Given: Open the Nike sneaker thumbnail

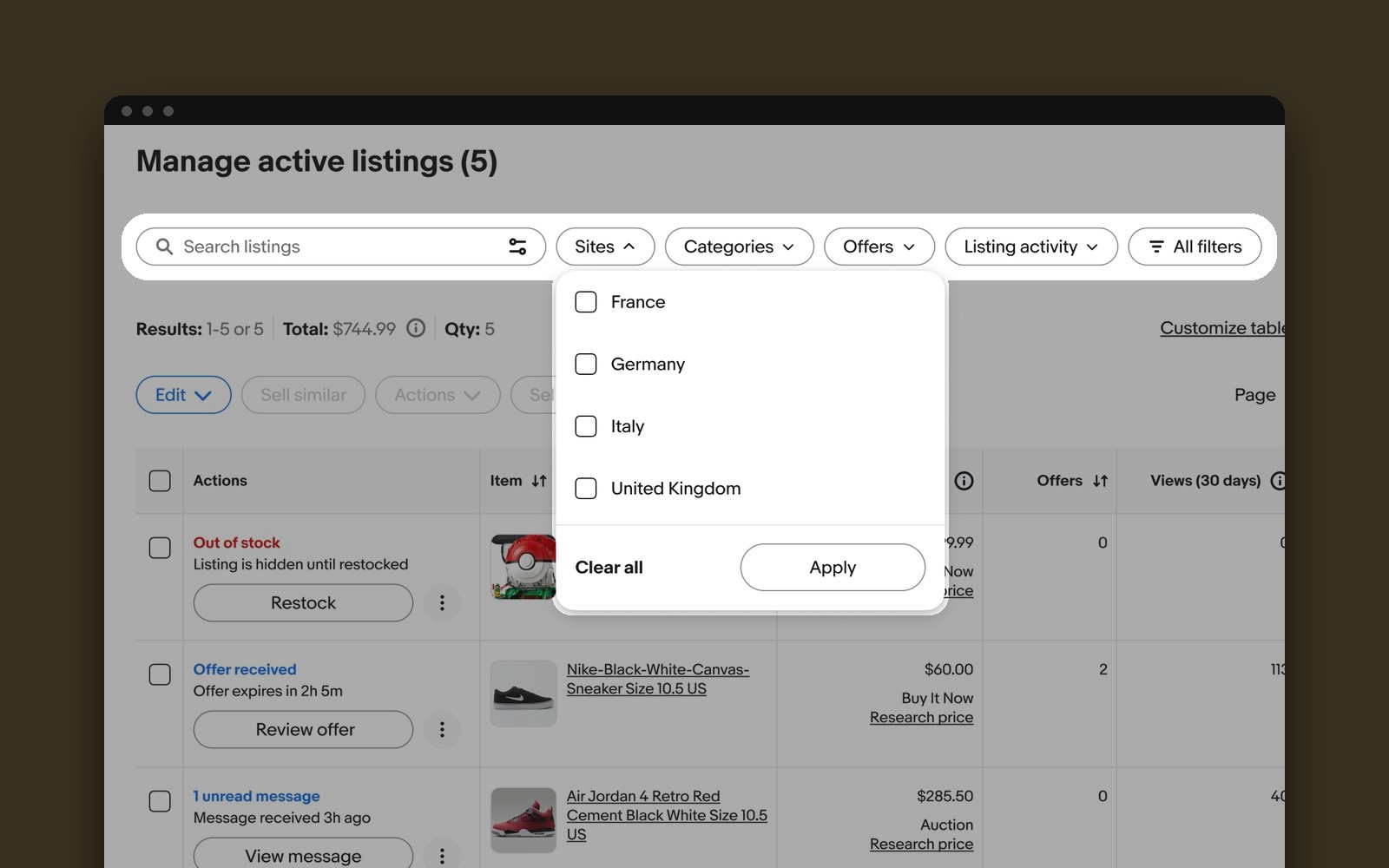Looking at the screenshot, I should [x=523, y=694].
